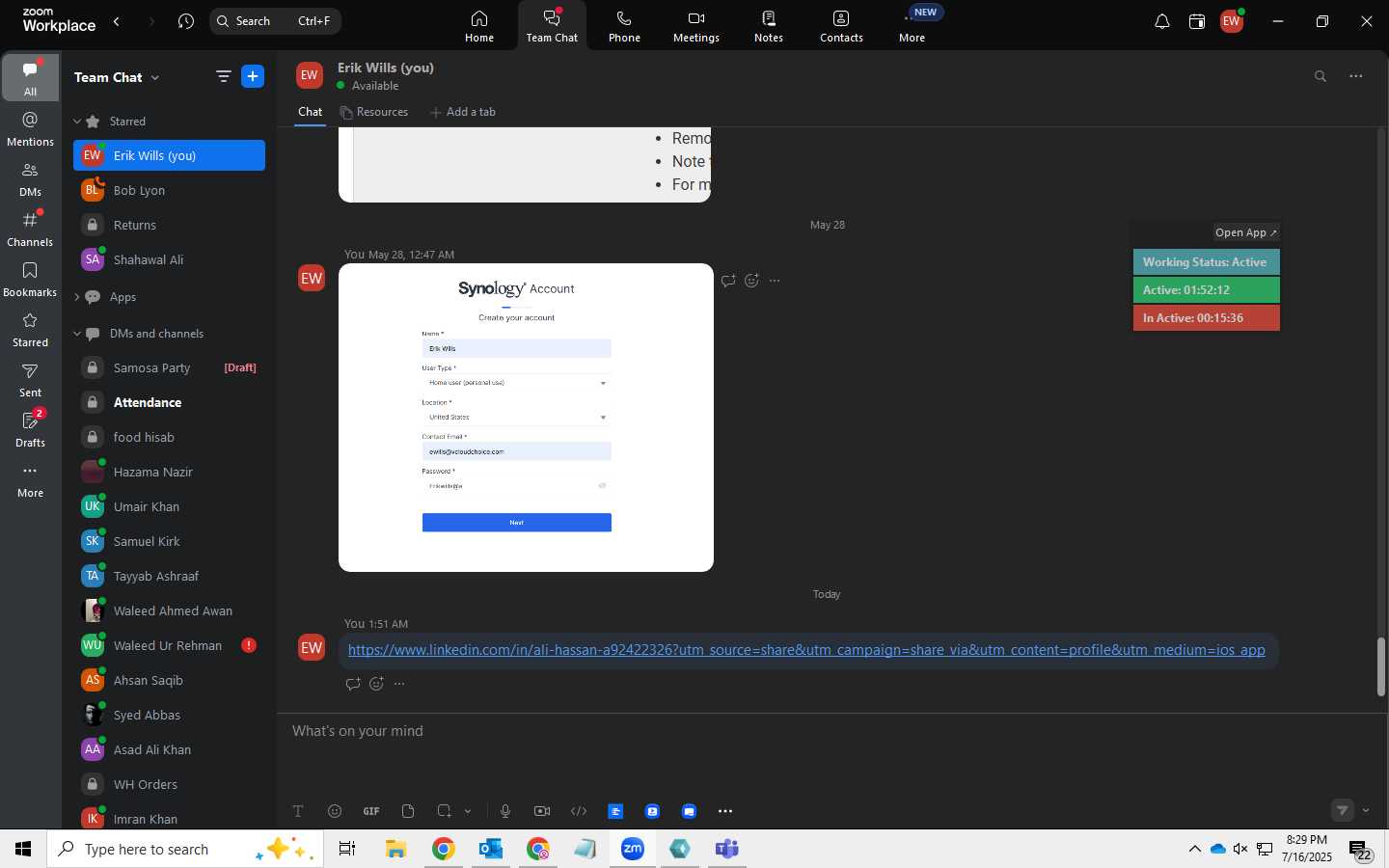Click the chat vertical scrollbar
This screenshot has width=1389, height=868.
click(1380, 666)
